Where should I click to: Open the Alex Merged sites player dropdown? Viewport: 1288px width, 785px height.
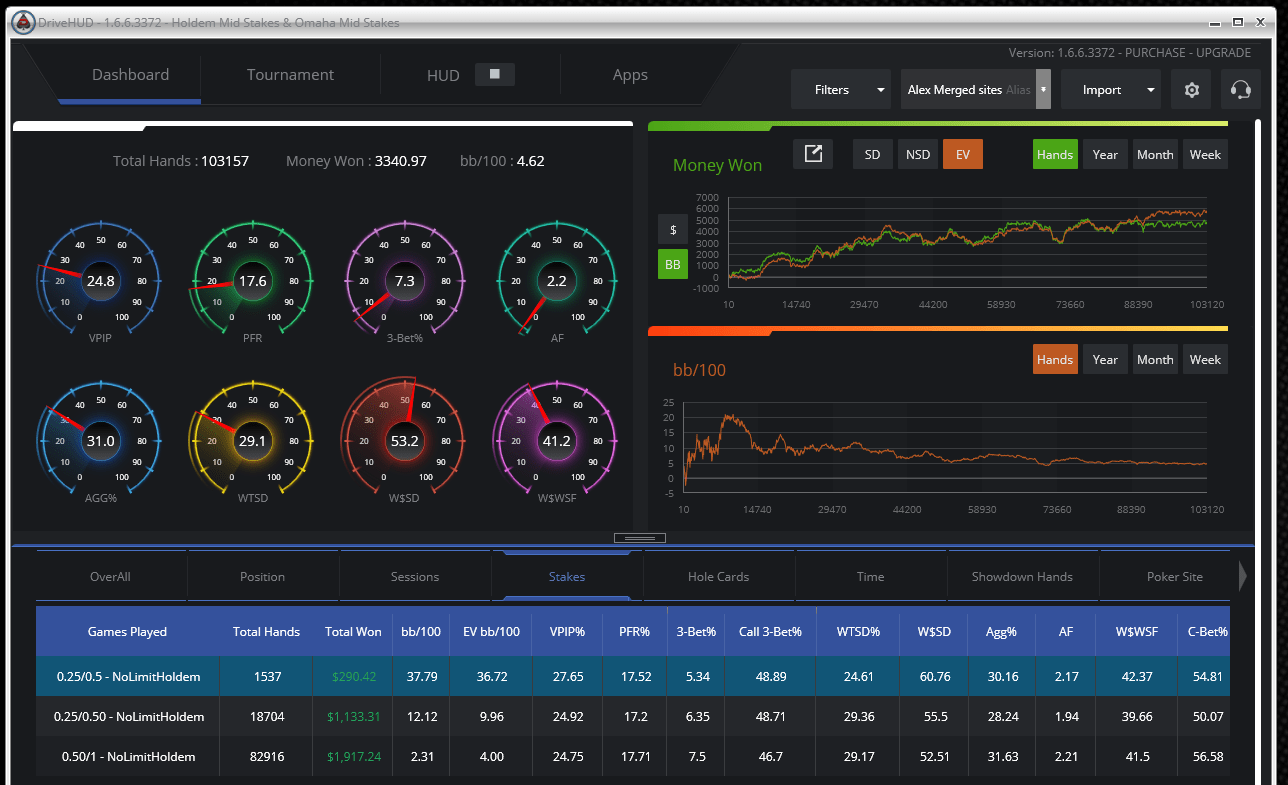[x=976, y=90]
